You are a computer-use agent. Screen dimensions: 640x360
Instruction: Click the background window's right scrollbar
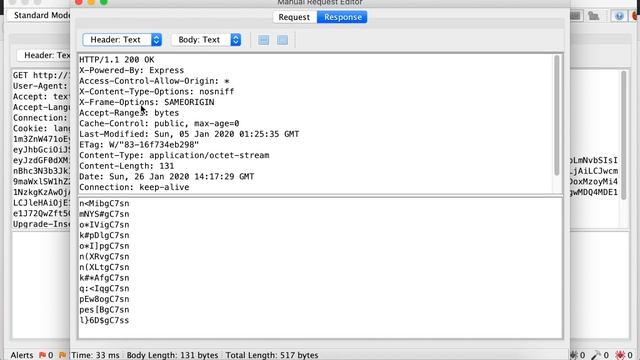[623, 135]
